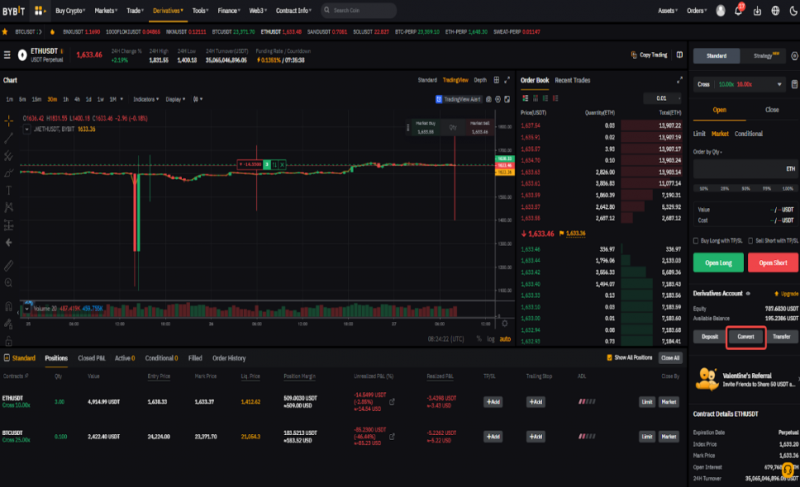800x487 pixels.
Task: Toggle TradingView Alert button
Action: coord(458,99)
